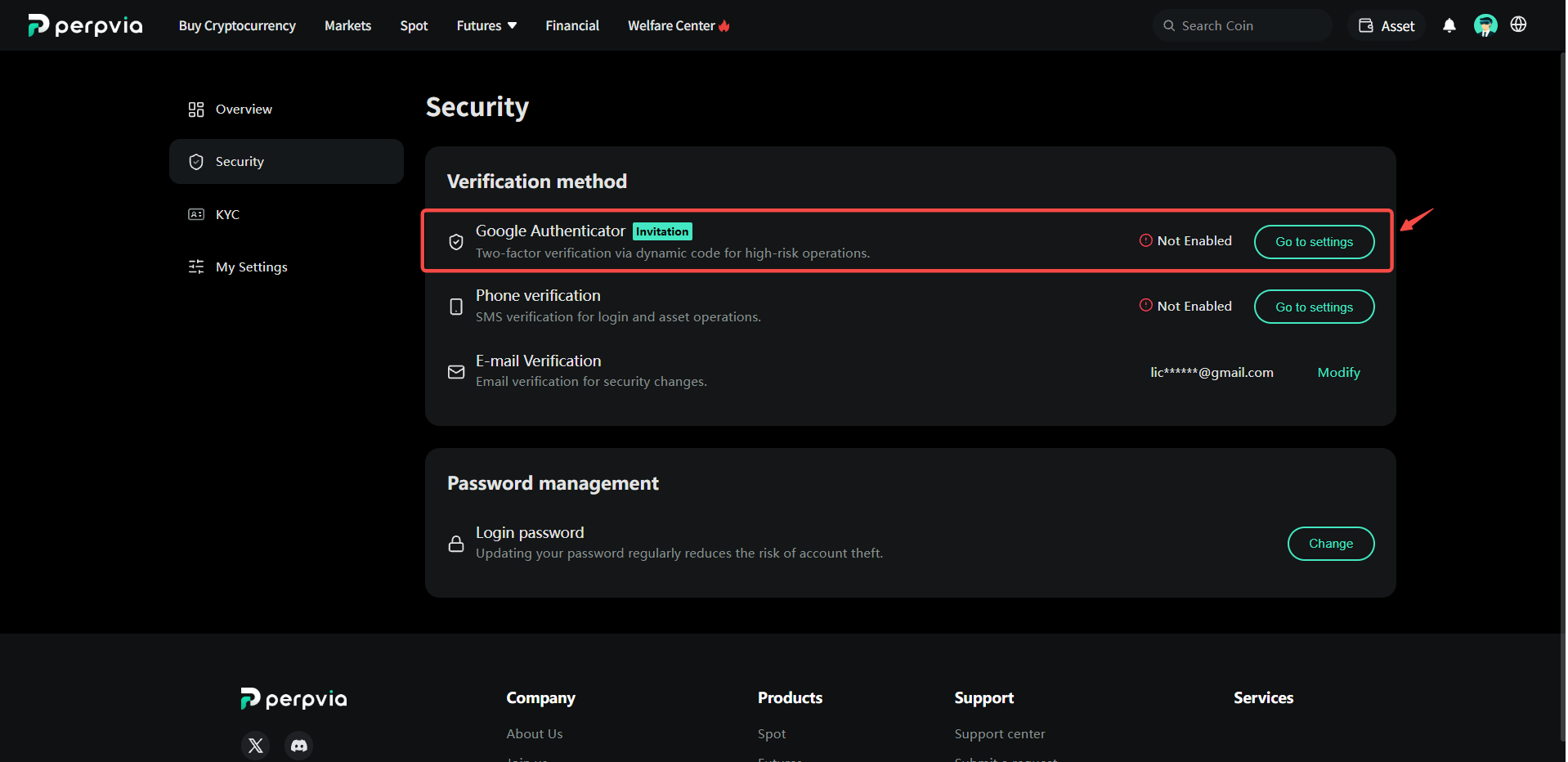
Task: Click Modify for E-mail Verification
Action: pyautogui.click(x=1338, y=373)
